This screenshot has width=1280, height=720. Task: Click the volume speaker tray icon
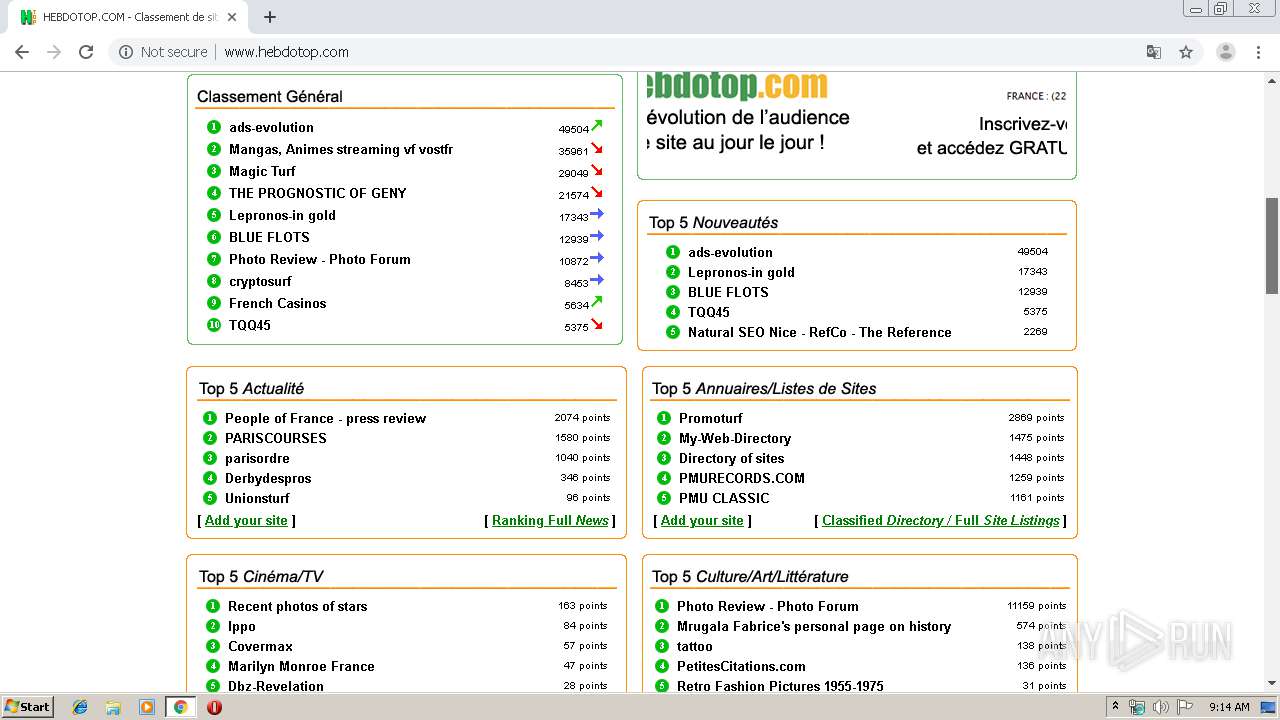[1160, 706]
